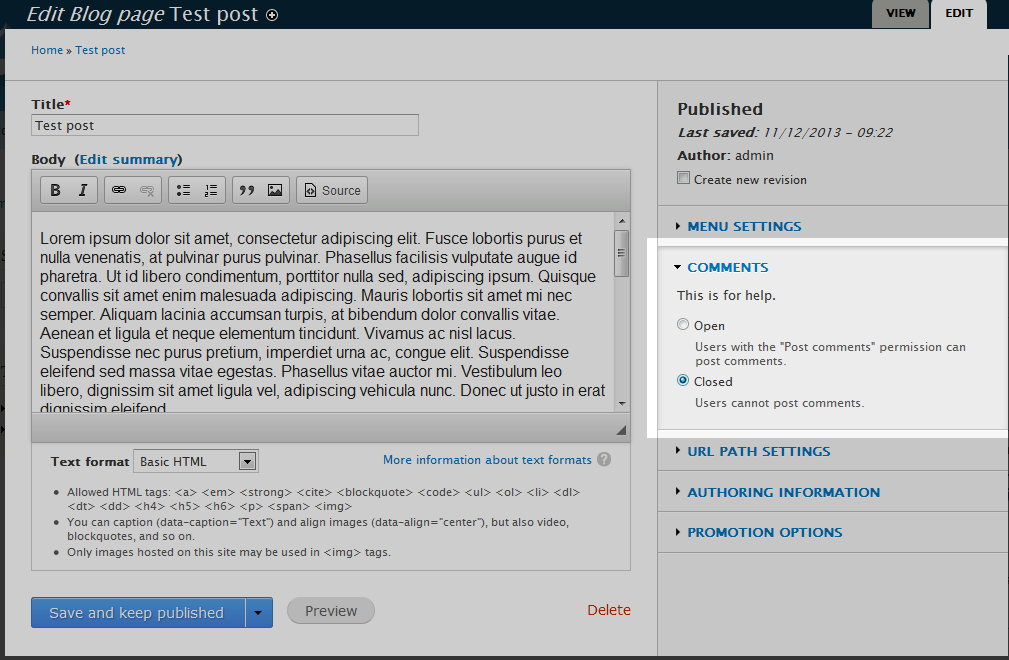Open More information about text formats

487,460
